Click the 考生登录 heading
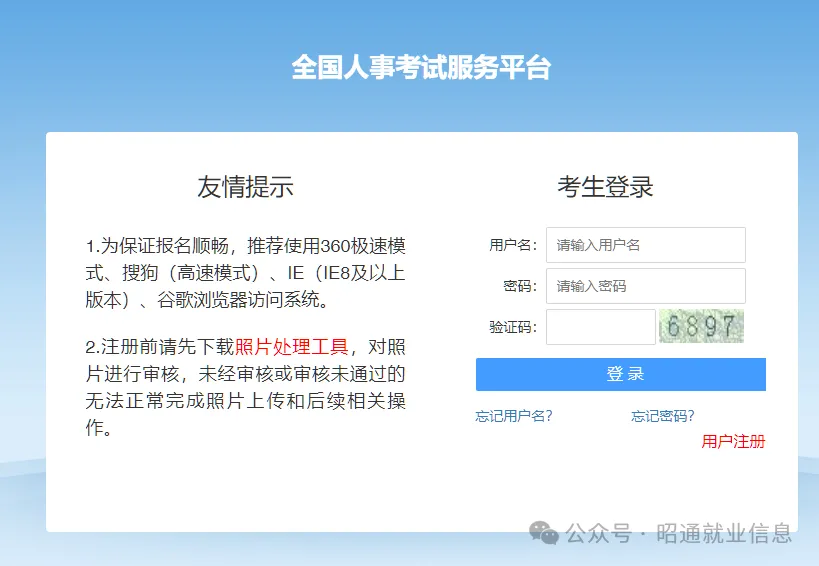Image resolution: width=819 pixels, height=566 pixels. point(605,187)
